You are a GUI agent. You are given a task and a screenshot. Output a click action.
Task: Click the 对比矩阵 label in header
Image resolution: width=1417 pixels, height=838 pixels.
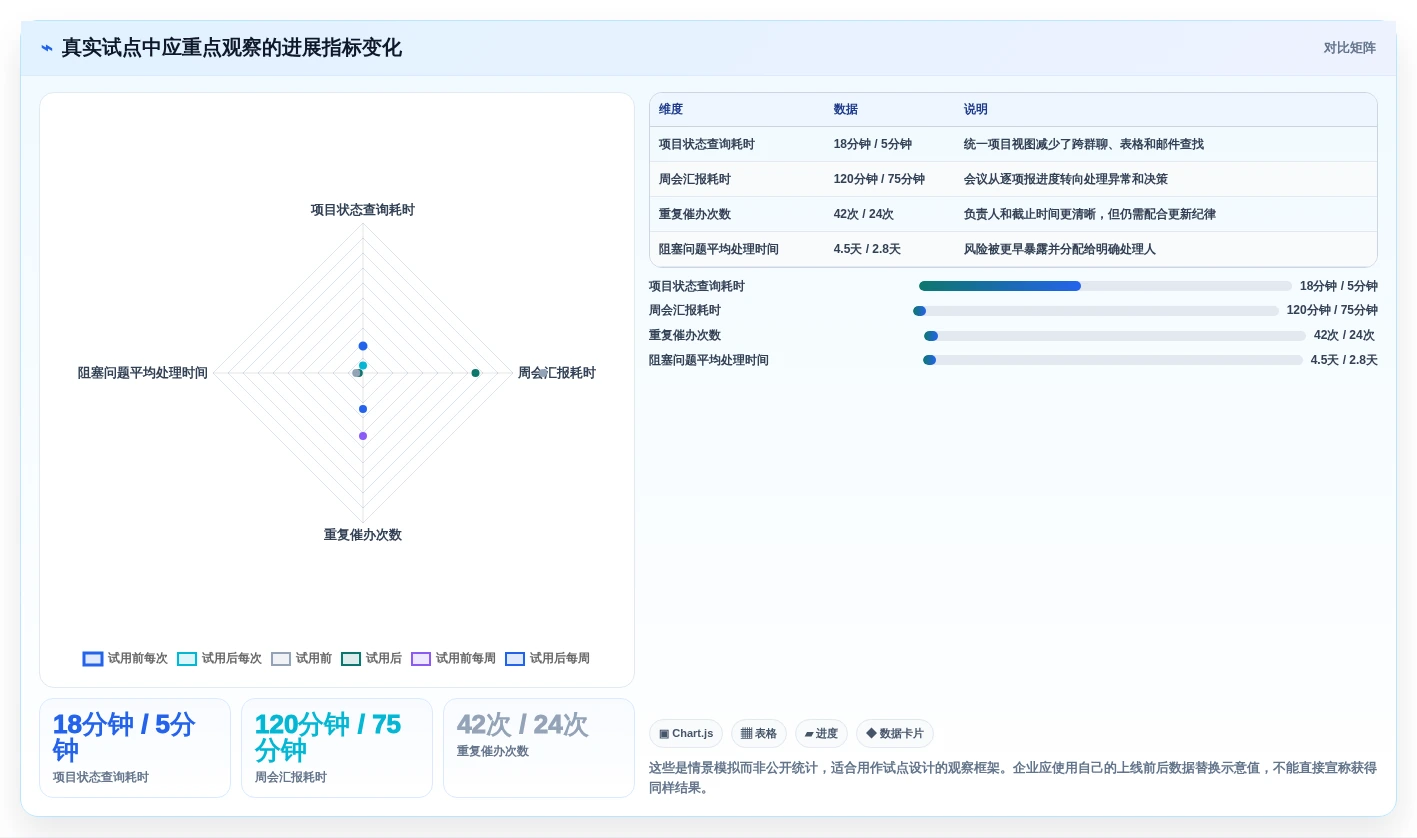(x=1350, y=48)
